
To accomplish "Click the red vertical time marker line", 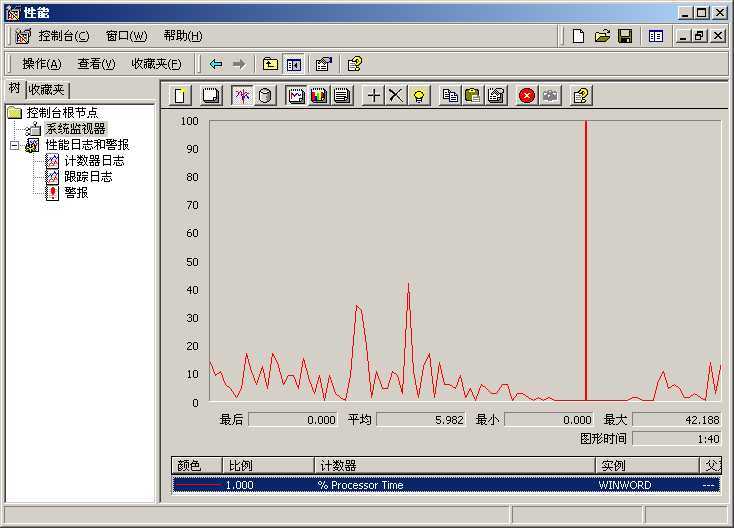I will 586,261.
